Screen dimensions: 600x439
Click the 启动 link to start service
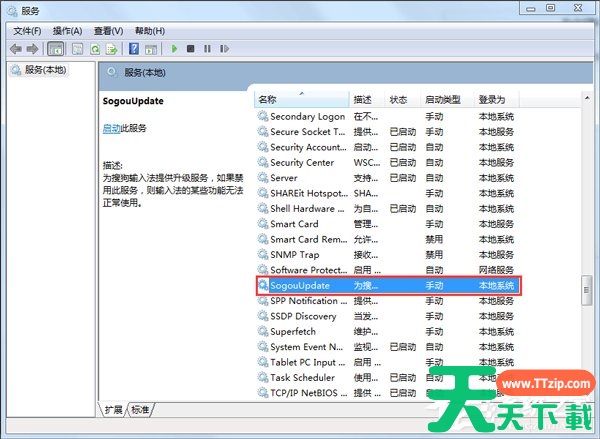[x=111, y=128]
